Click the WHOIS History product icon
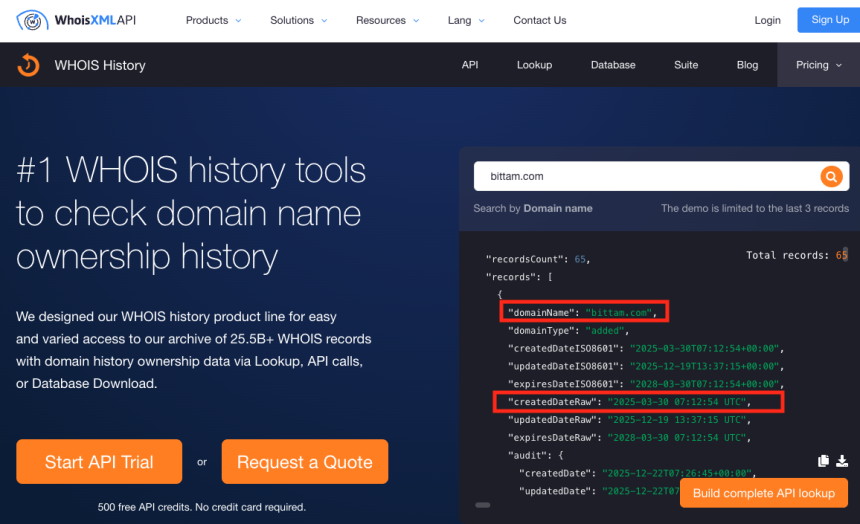Image resolution: width=860 pixels, height=524 pixels. click(28, 65)
